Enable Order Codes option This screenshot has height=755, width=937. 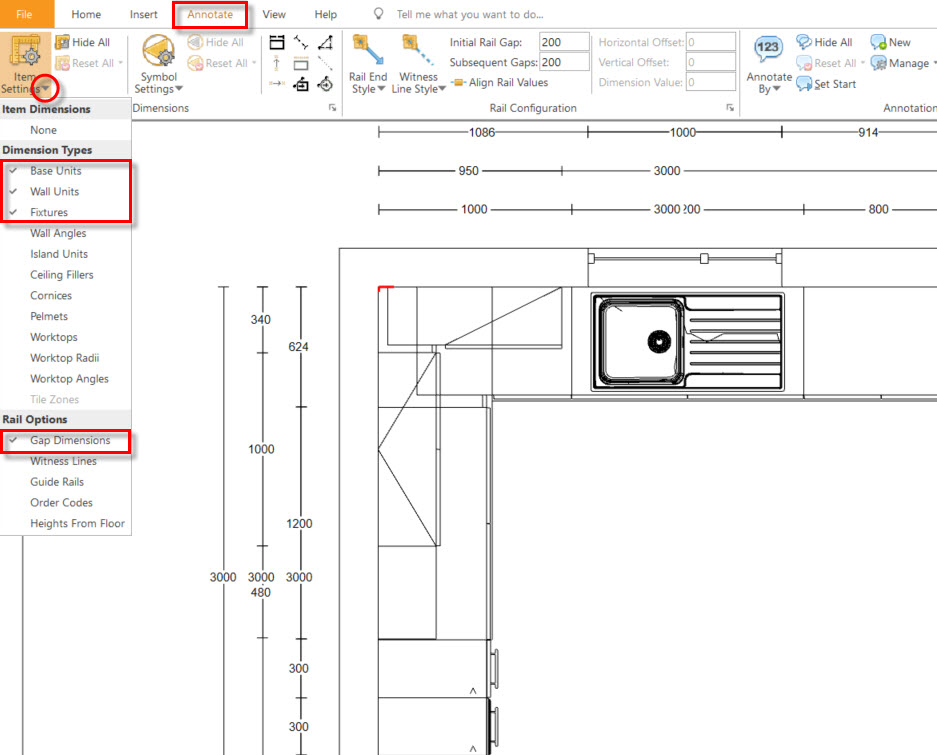(x=66, y=503)
